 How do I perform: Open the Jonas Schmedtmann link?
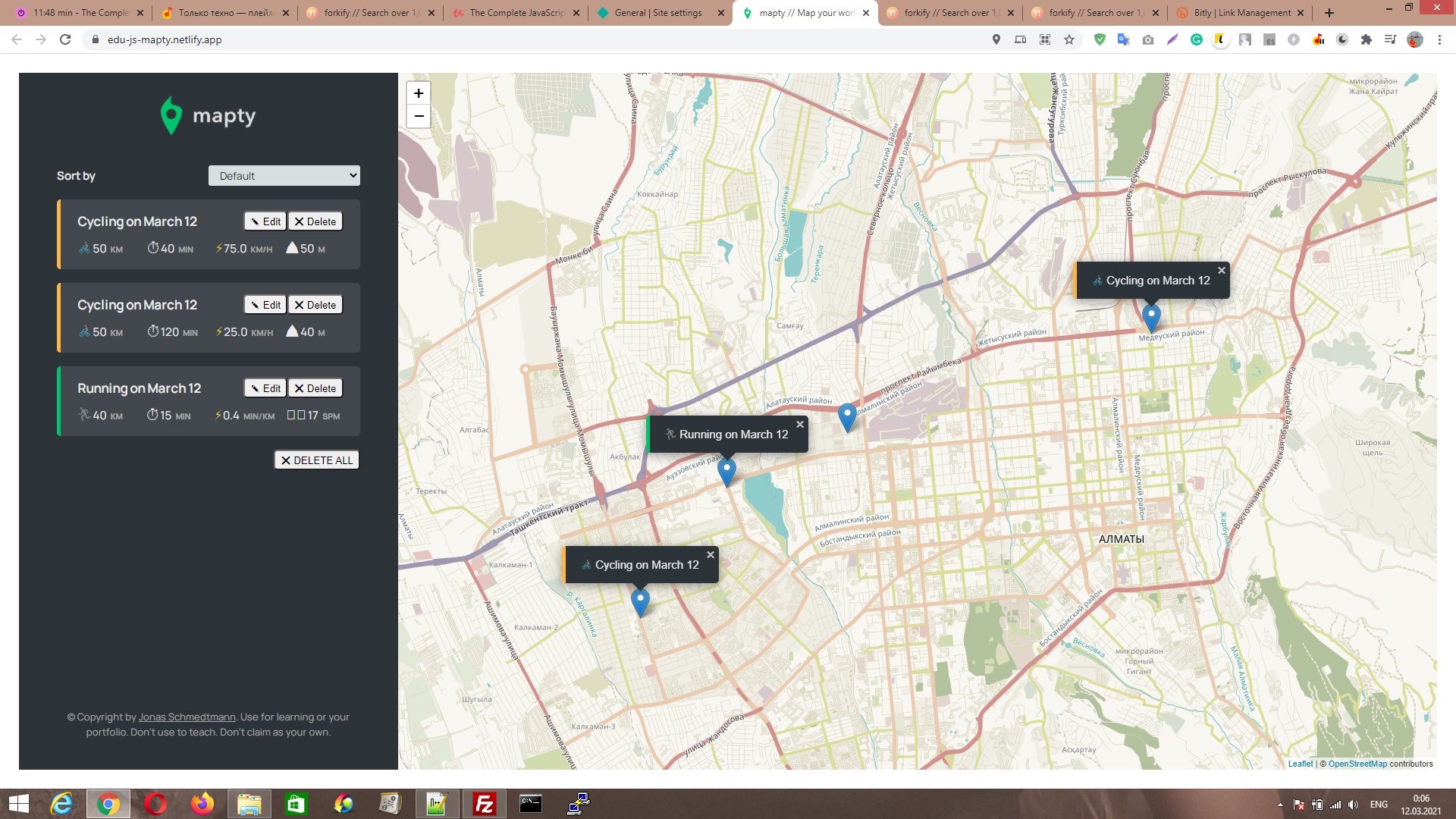pyautogui.click(x=187, y=717)
